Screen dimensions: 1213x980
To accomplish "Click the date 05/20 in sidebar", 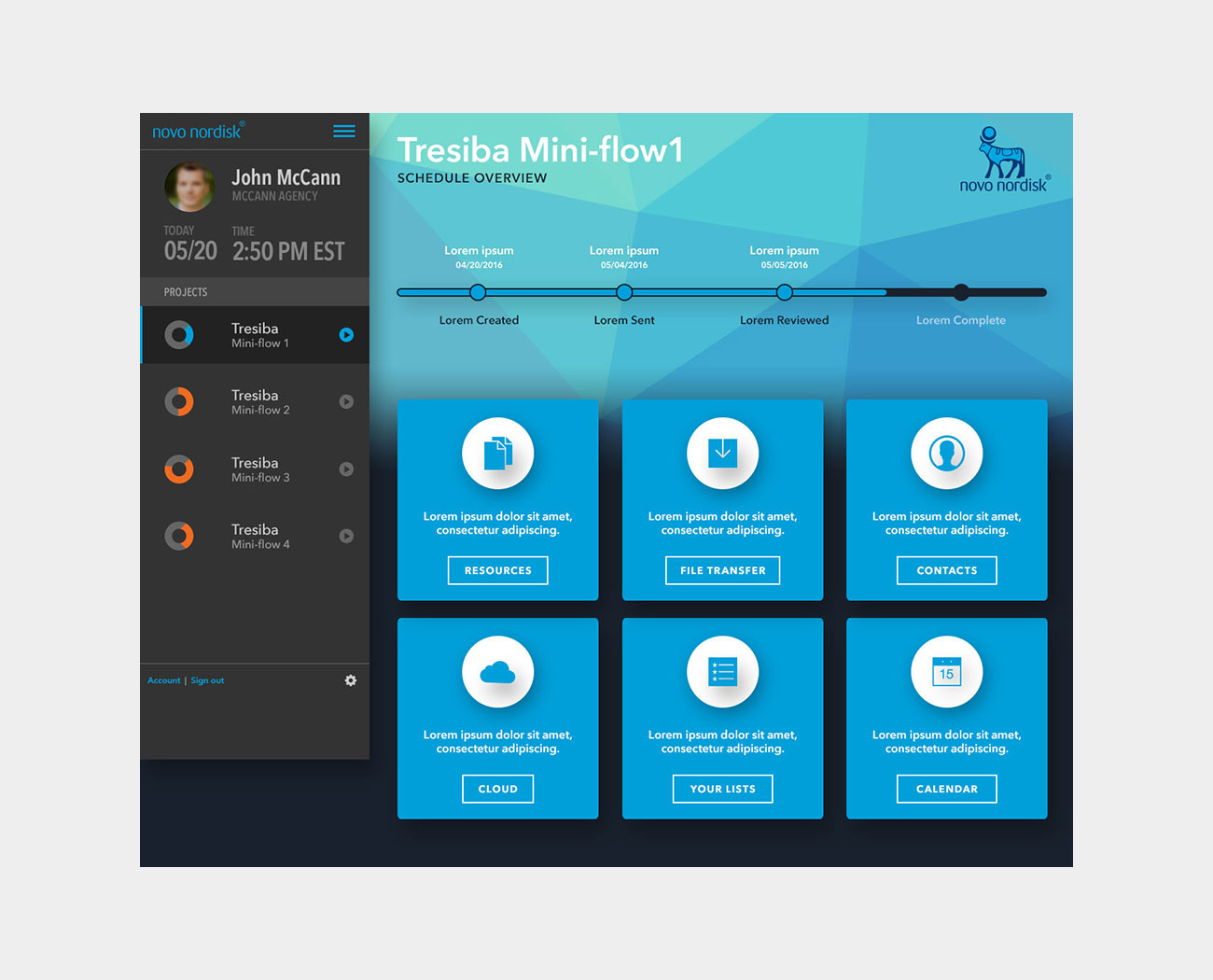I will click(190, 251).
